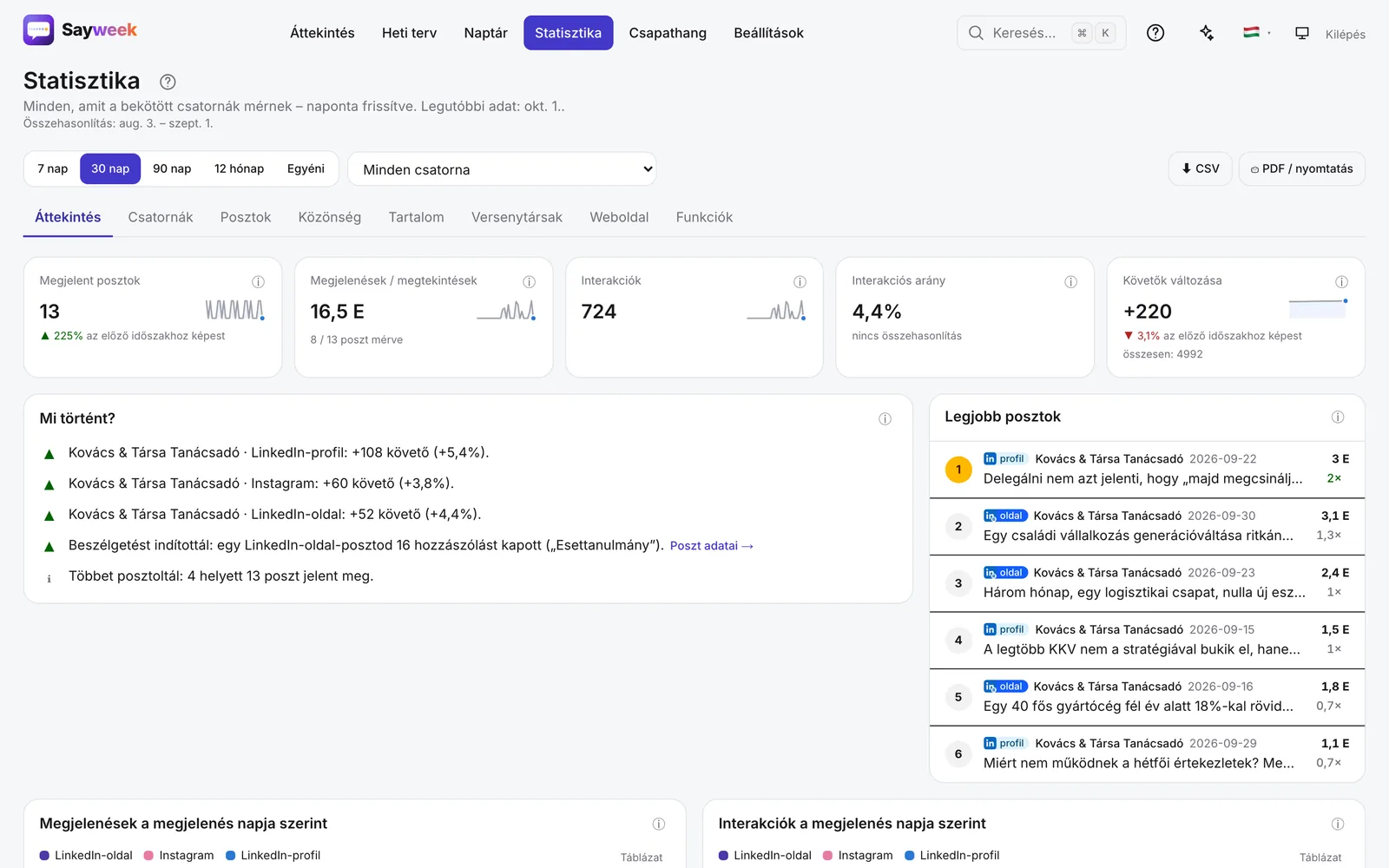Click the monitor display icon near Kilépés

[x=1302, y=33]
